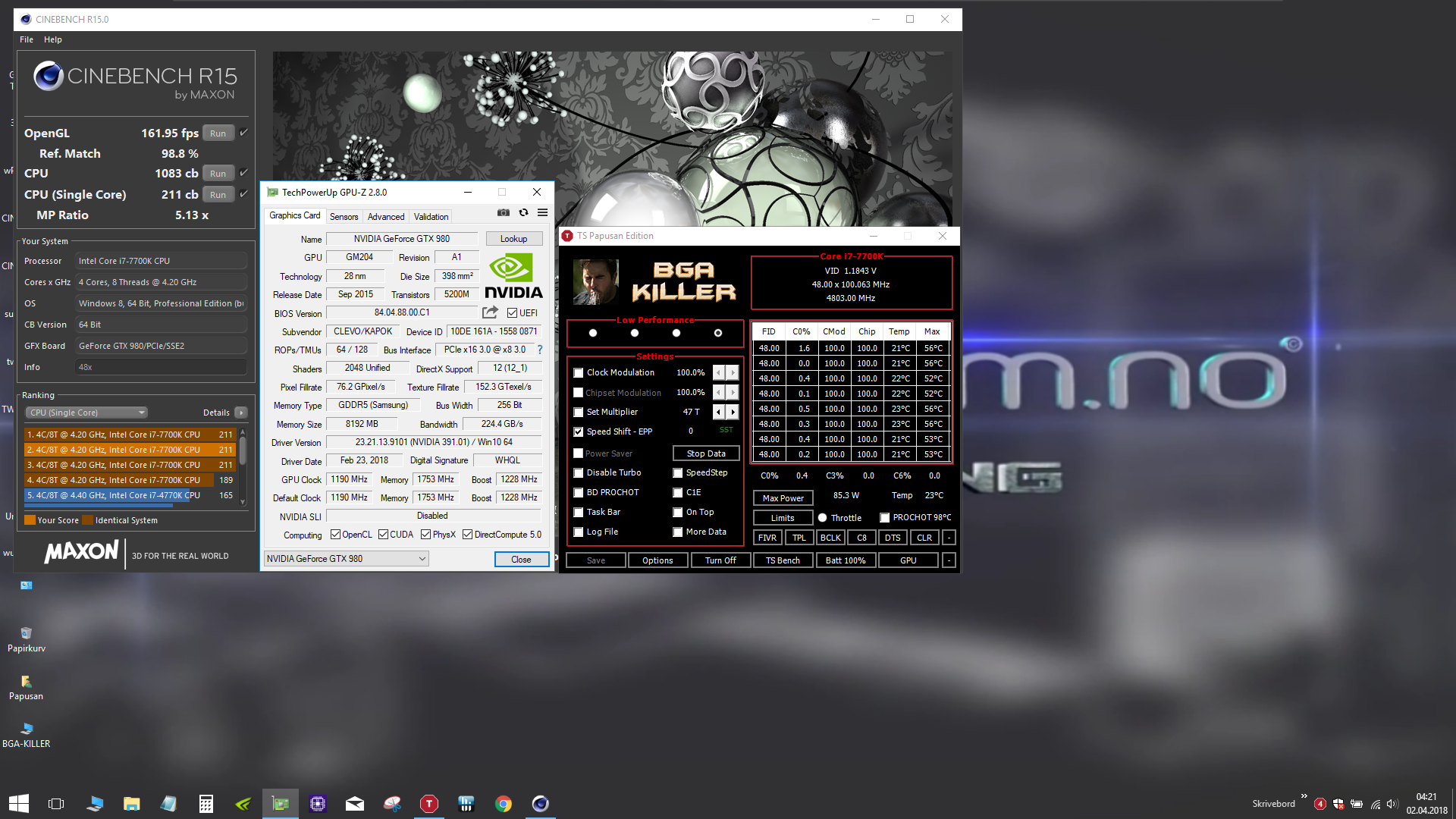The width and height of the screenshot is (1456, 819).
Task: Click the Bus Interface question mark icon
Action: (x=540, y=350)
